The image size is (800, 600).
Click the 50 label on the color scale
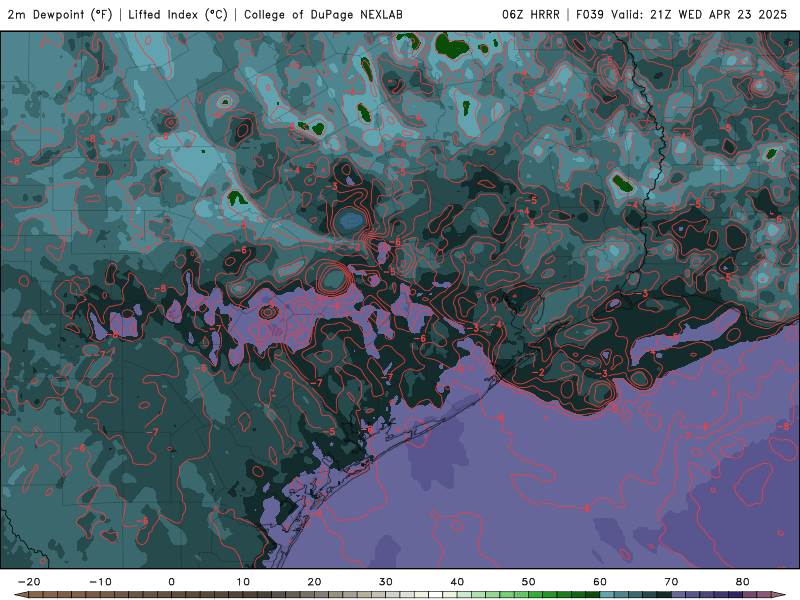(529, 582)
